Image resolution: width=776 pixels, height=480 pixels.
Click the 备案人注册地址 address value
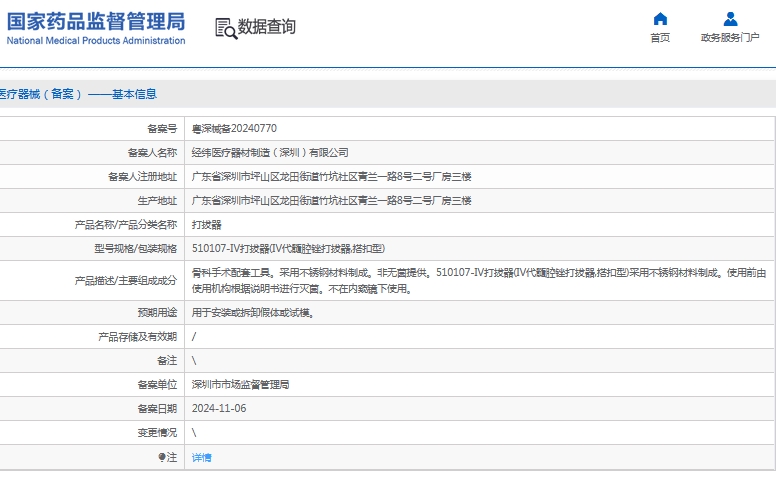point(332,177)
